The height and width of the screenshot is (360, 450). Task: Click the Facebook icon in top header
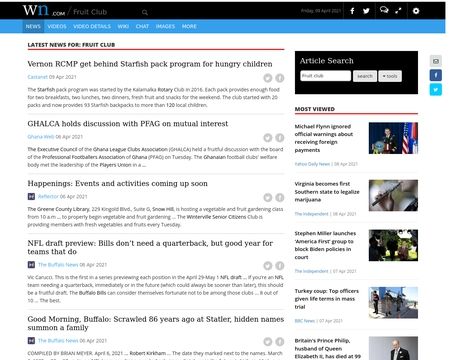352,11
